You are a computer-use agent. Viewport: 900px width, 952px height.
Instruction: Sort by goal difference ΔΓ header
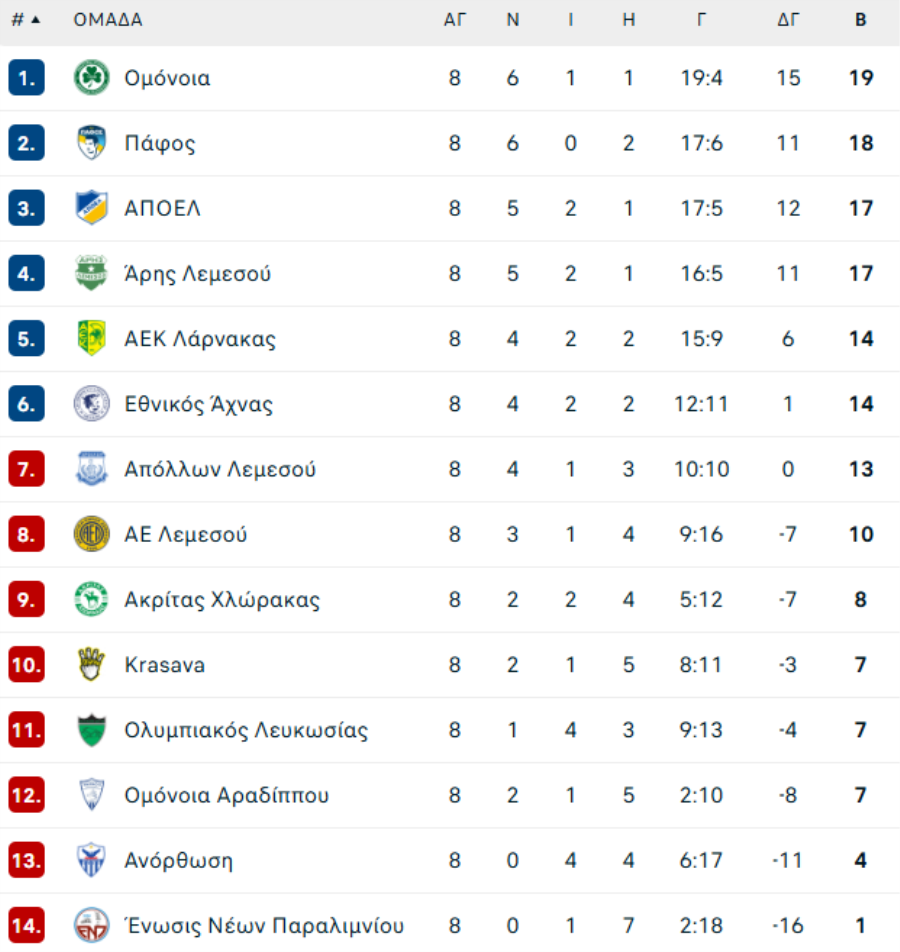(788, 20)
